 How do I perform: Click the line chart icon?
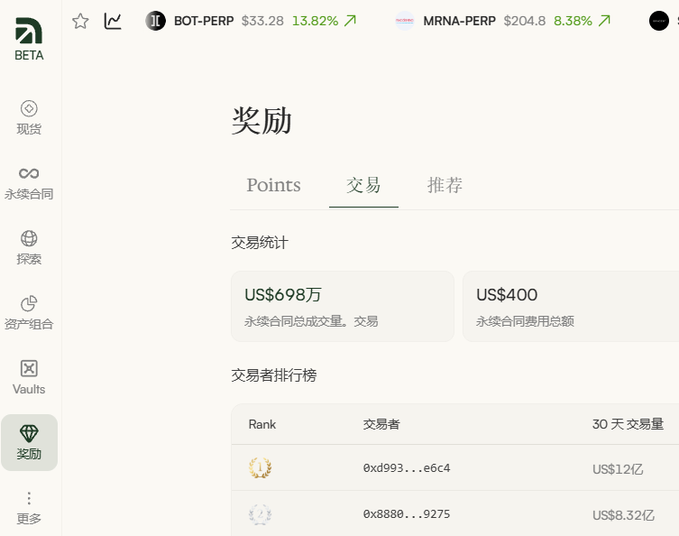(113, 21)
